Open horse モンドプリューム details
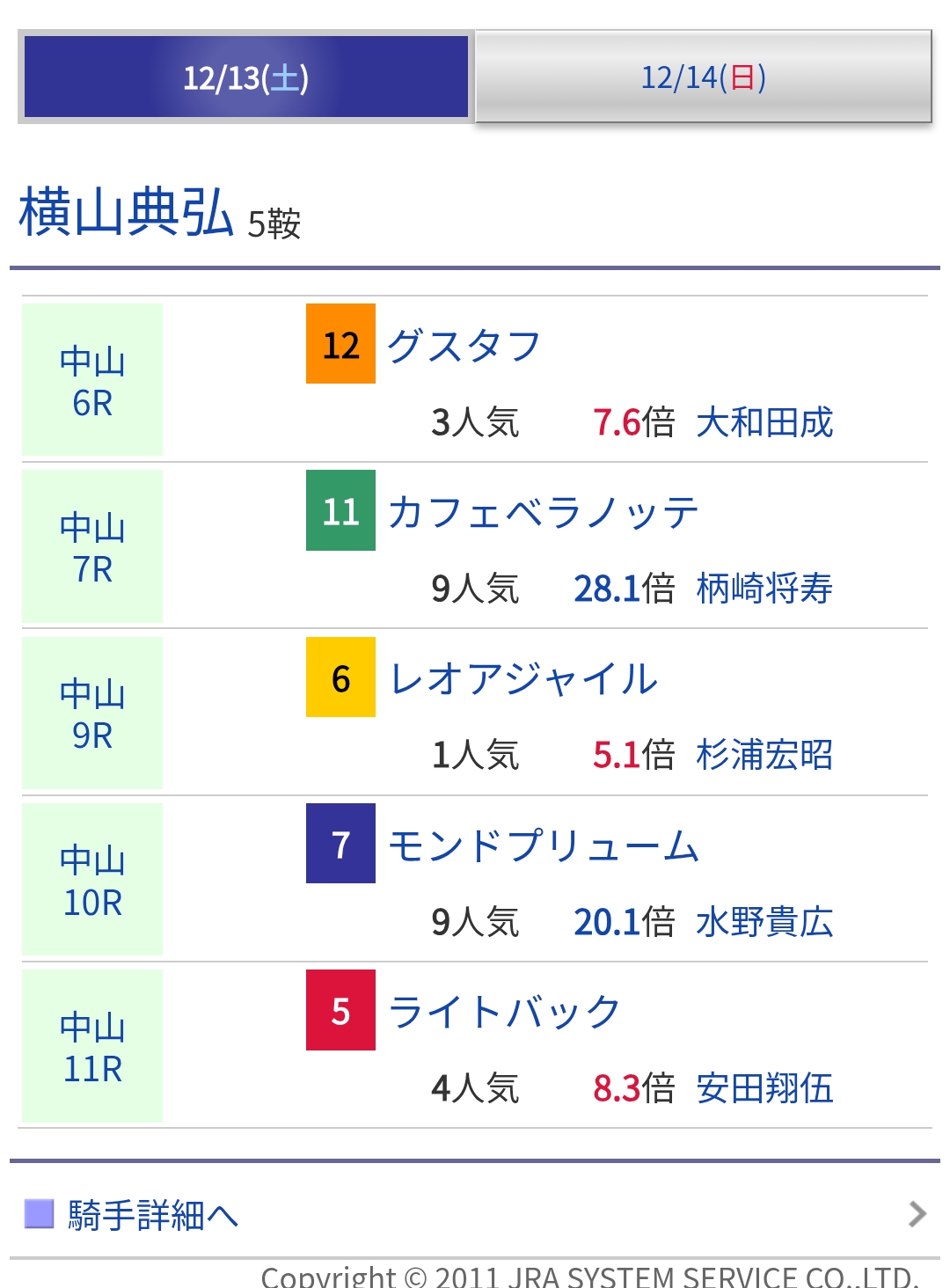Screen dimensions: 950x1288 (x=543, y=845)
